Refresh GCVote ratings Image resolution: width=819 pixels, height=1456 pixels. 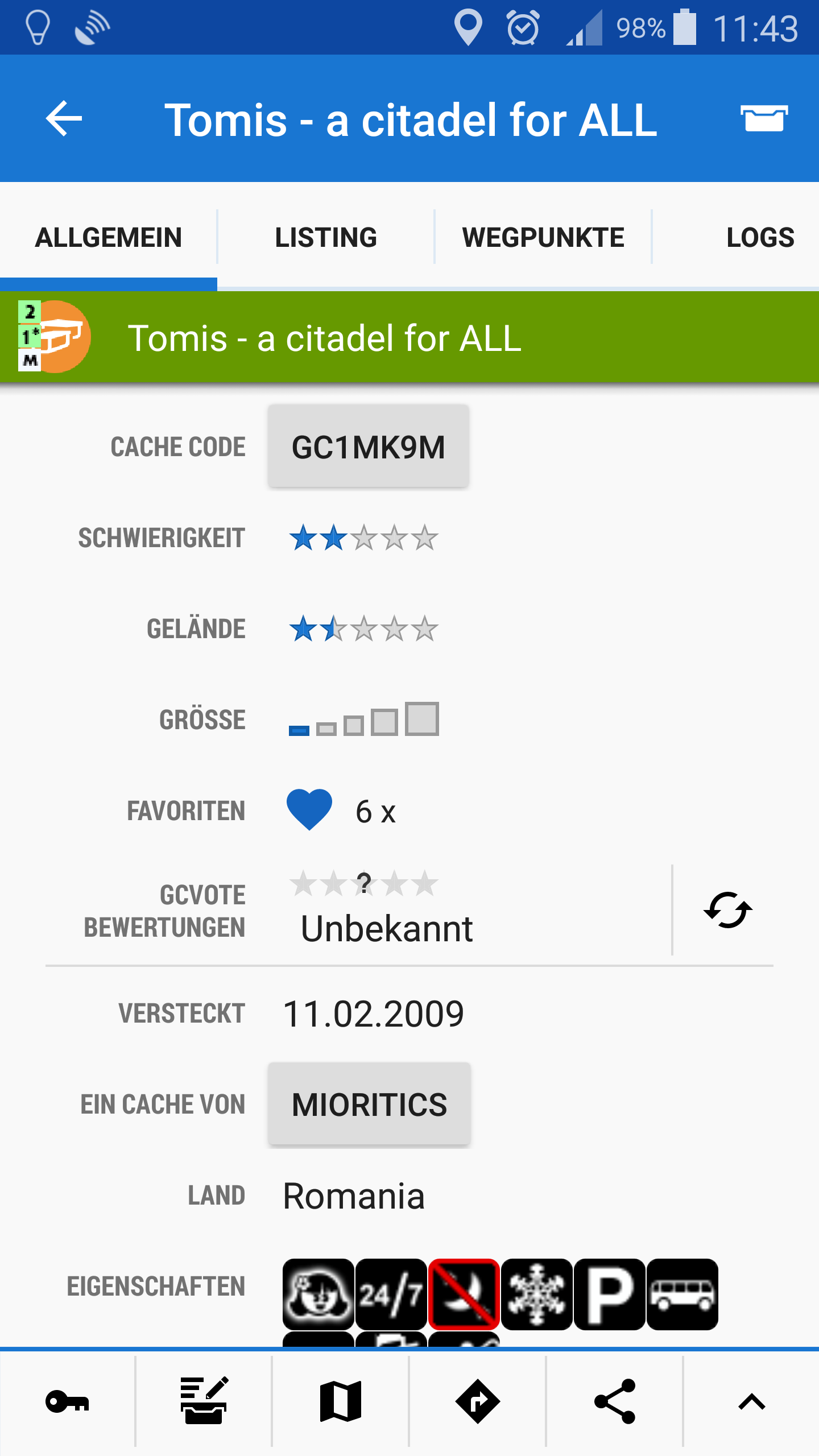pyautogui.click(x=727, y=910)
